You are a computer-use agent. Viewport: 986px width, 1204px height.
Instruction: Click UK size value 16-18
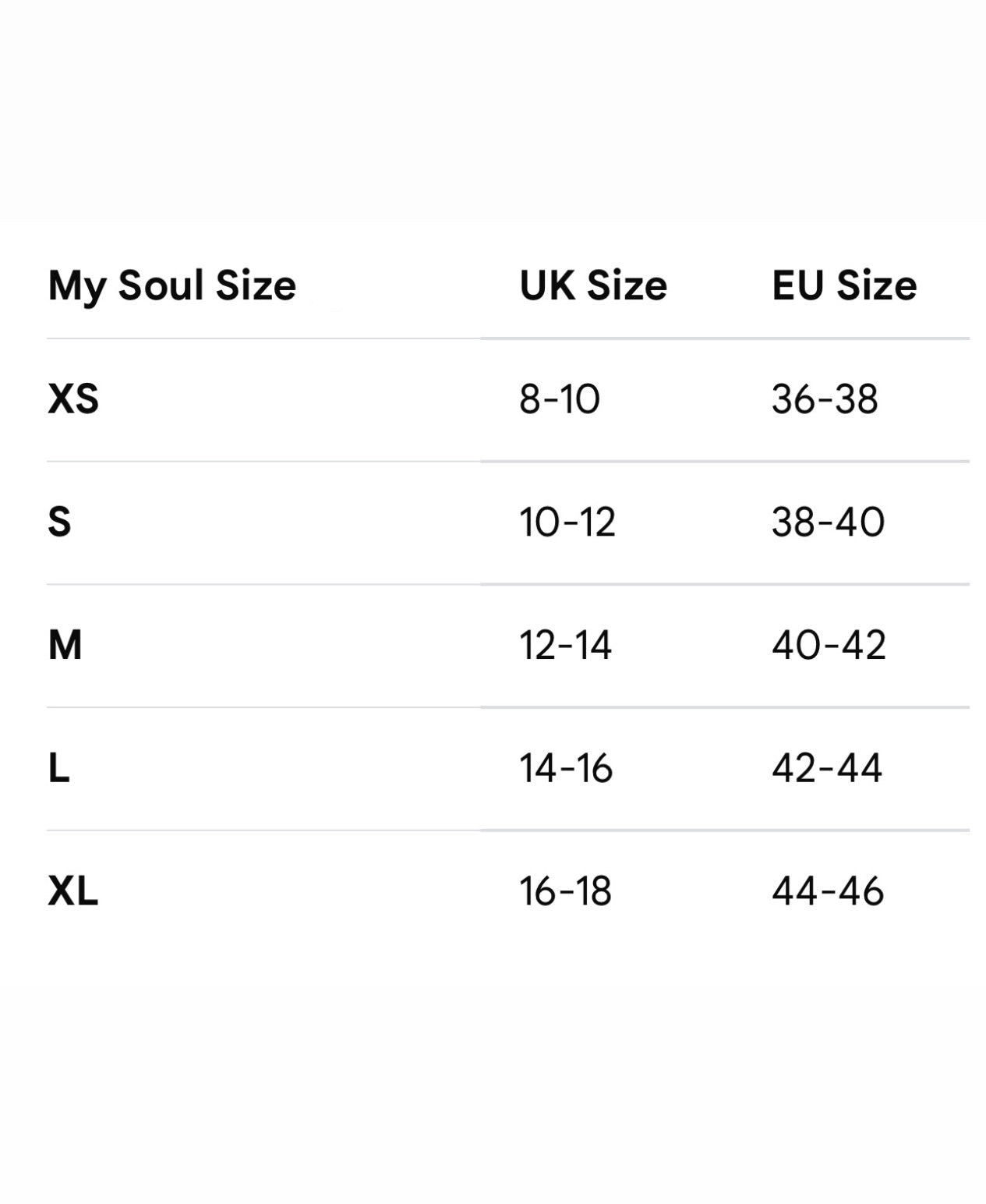(566, 891)
